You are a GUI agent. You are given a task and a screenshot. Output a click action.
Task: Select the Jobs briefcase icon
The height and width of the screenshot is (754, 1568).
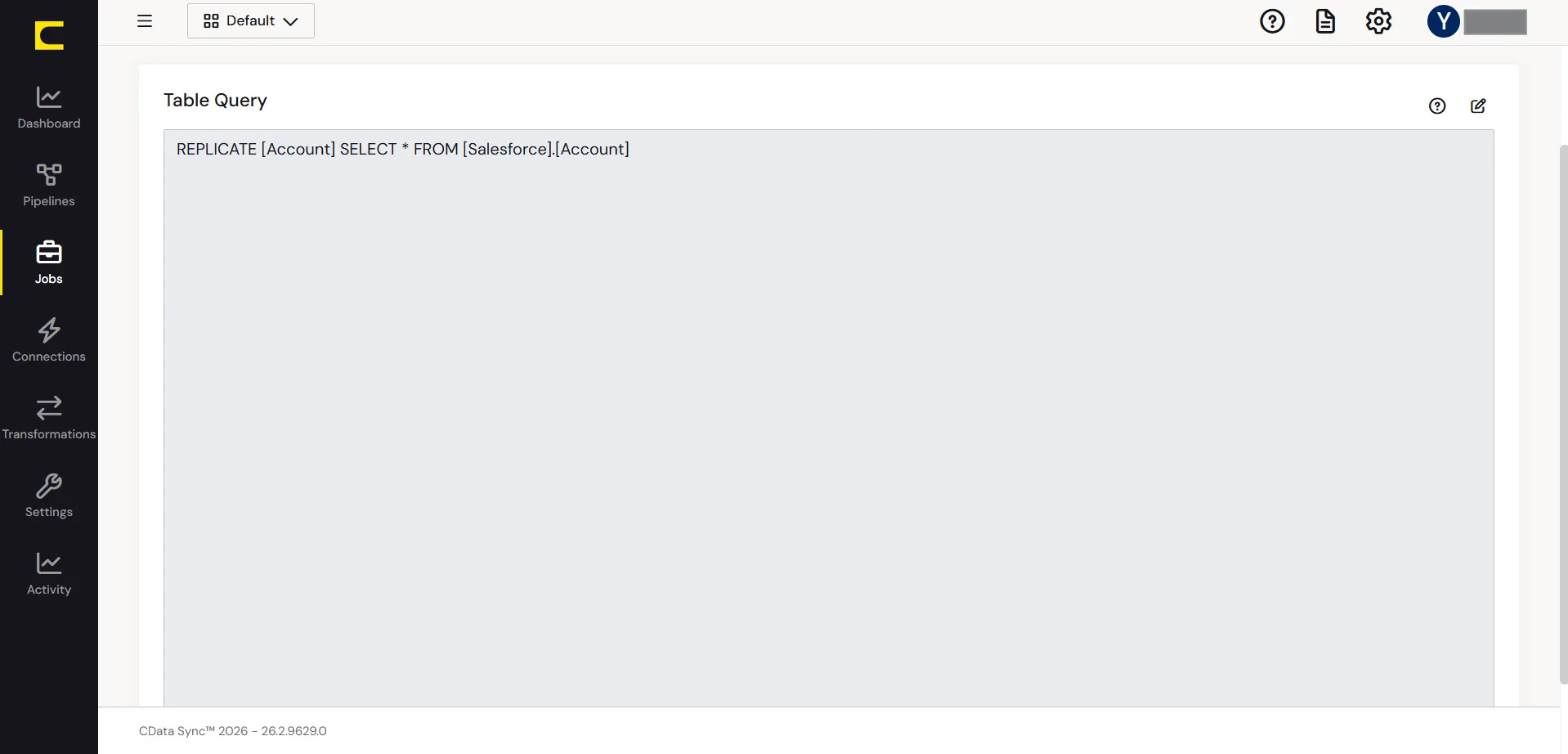(49, 253)
